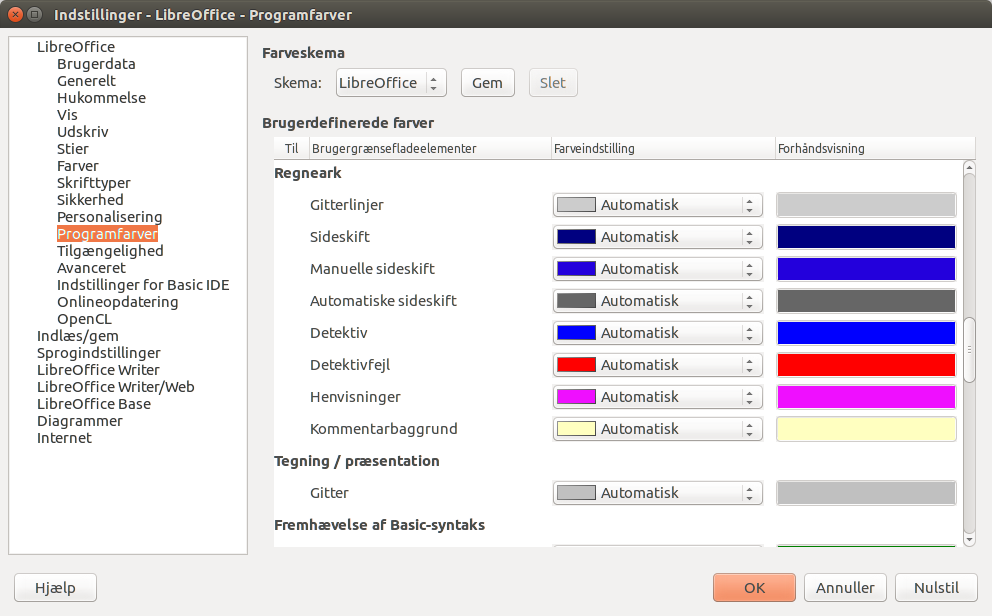Select Vis in the options tree

tap(67, 115)
